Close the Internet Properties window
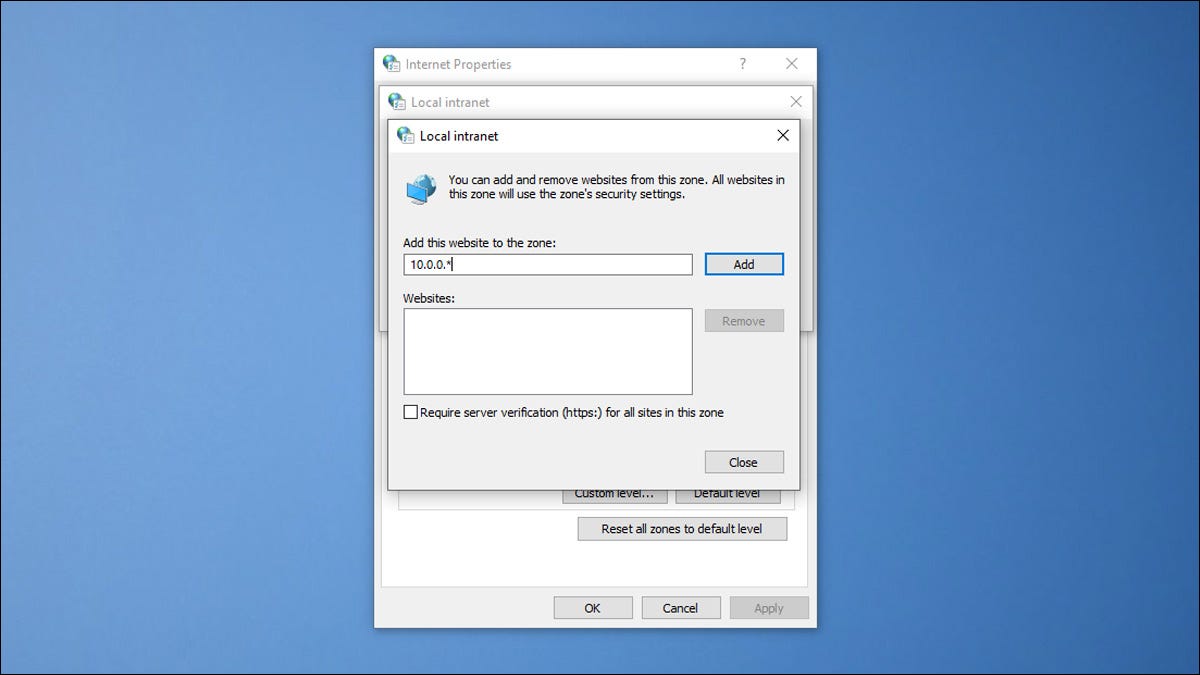 coord(791,64)
